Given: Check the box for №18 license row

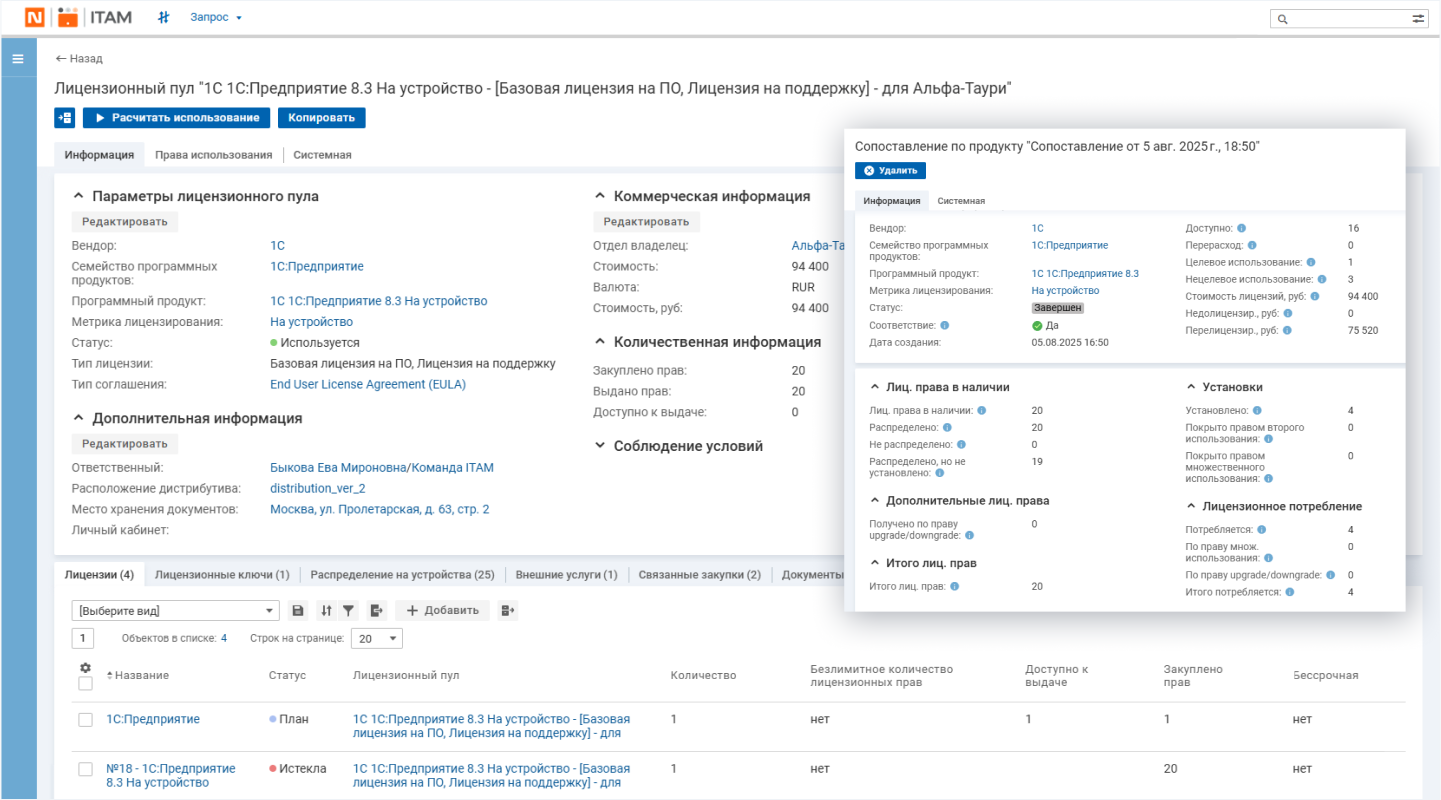Looking at the screenshot, I should (86, 769).
